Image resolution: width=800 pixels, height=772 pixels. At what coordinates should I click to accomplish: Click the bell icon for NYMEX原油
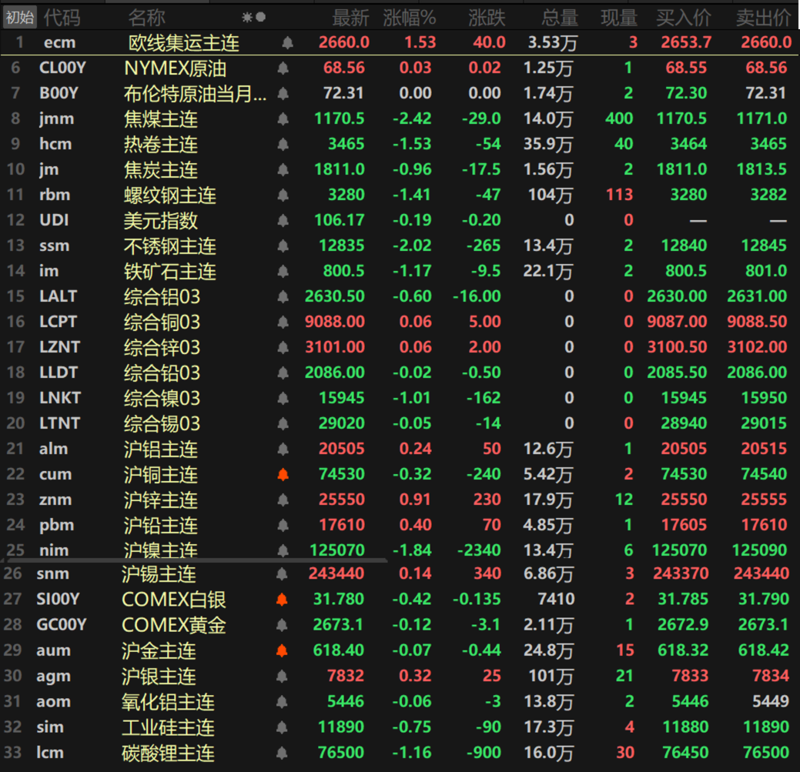click(x=283, y=68)
